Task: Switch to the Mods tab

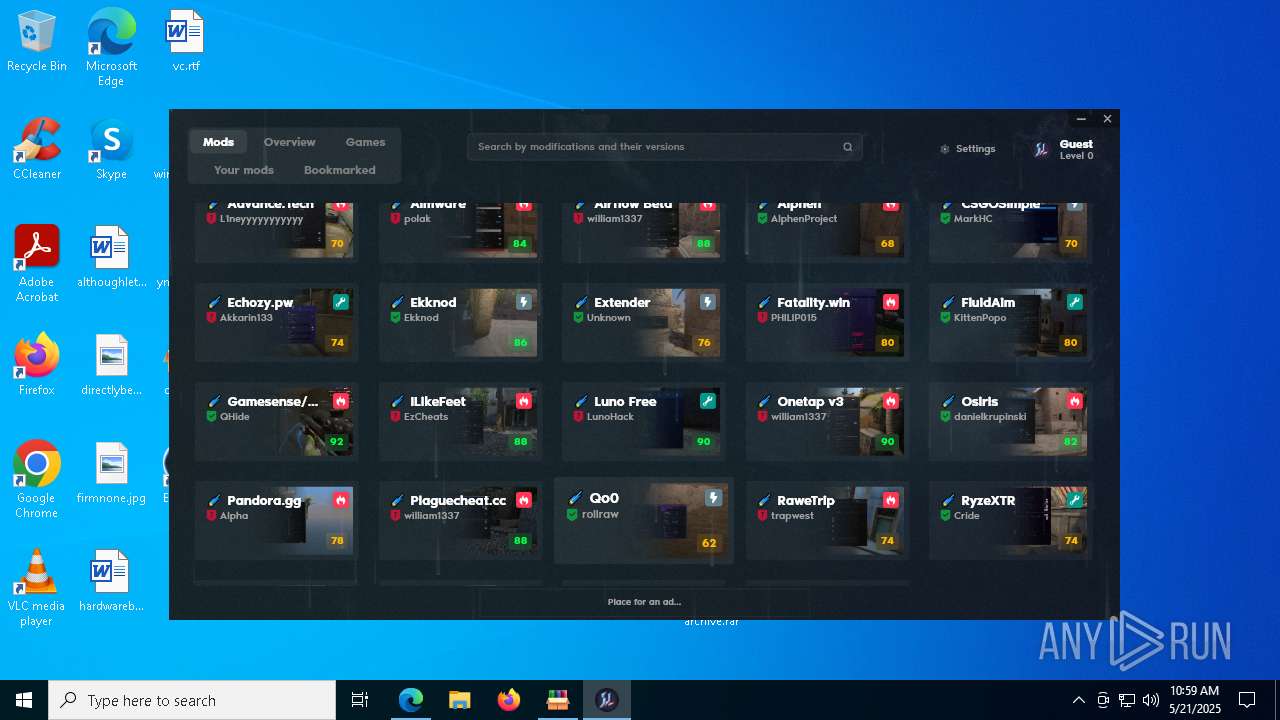Action: point(218,142)
